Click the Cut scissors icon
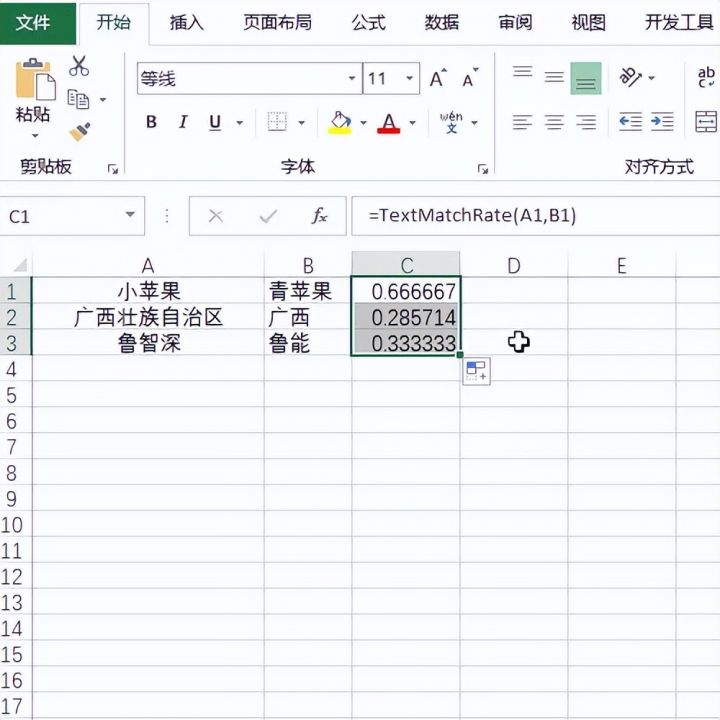Screen dimensions: 720x720 pyautogui.click(x=79, y=66)
